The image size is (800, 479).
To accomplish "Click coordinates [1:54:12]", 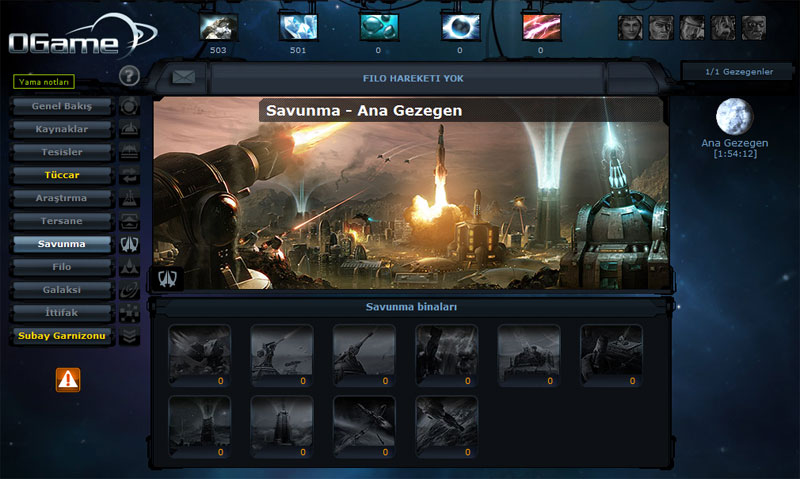I will (x=735, y=154).
